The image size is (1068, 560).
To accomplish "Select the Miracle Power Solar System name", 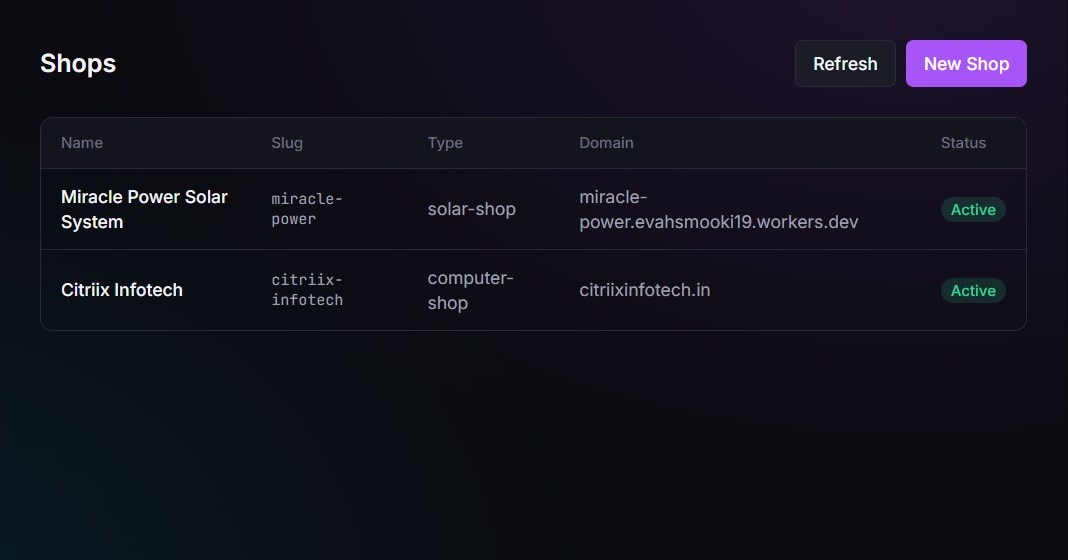I will [144, 209].
